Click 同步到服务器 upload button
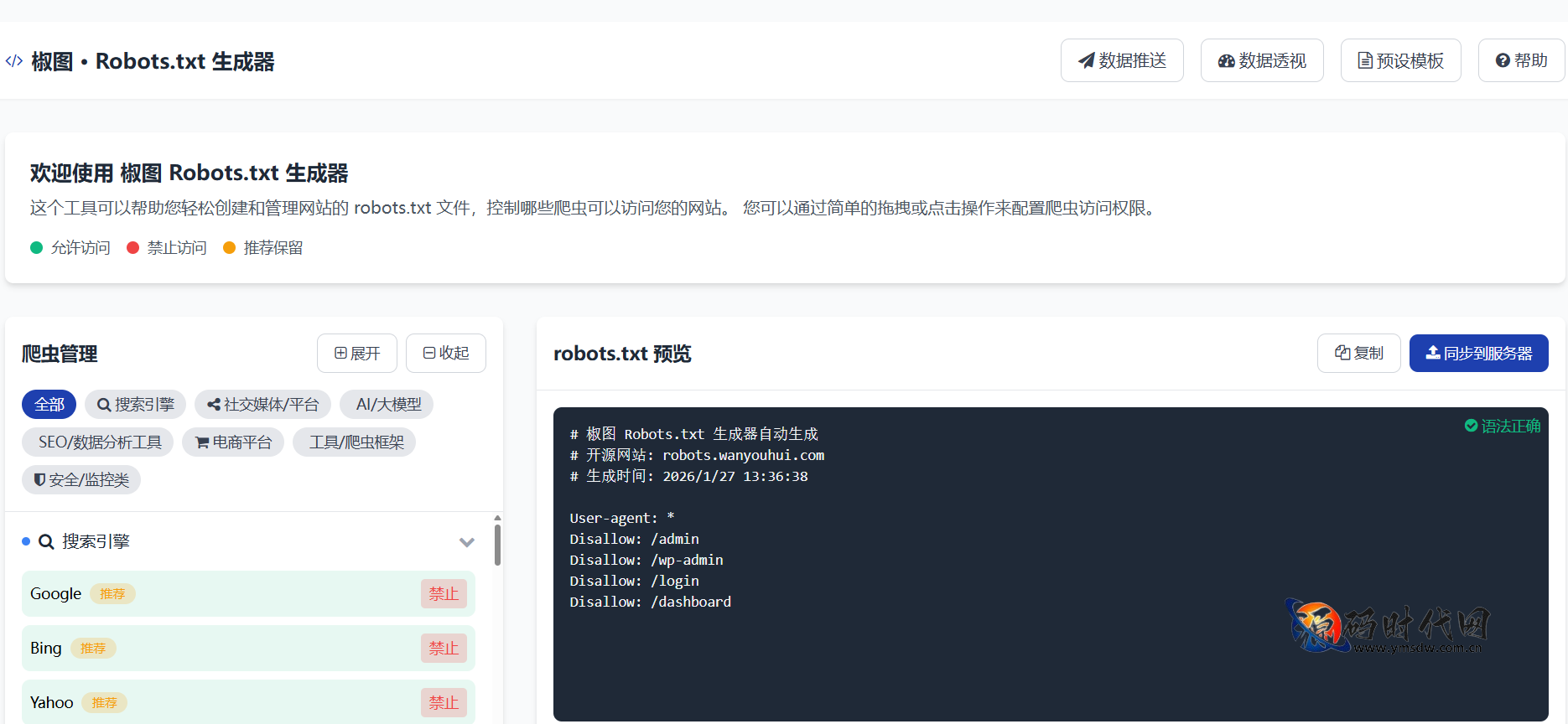 coord(1478,353)
